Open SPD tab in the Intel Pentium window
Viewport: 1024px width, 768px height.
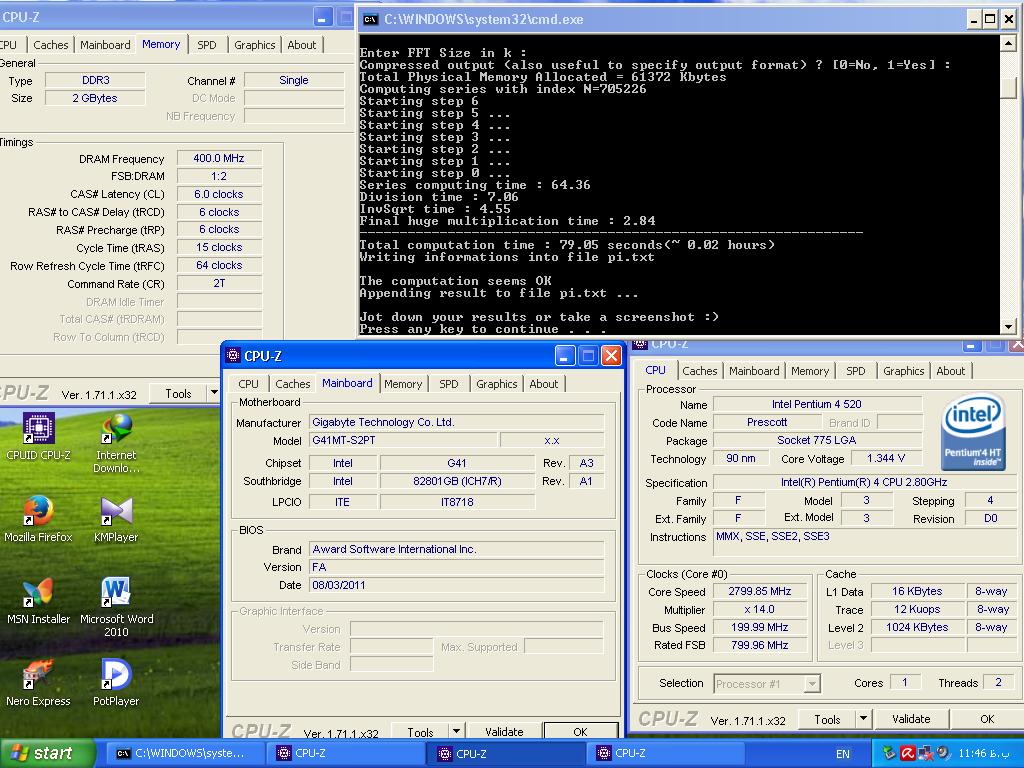(x=856, y=371)
